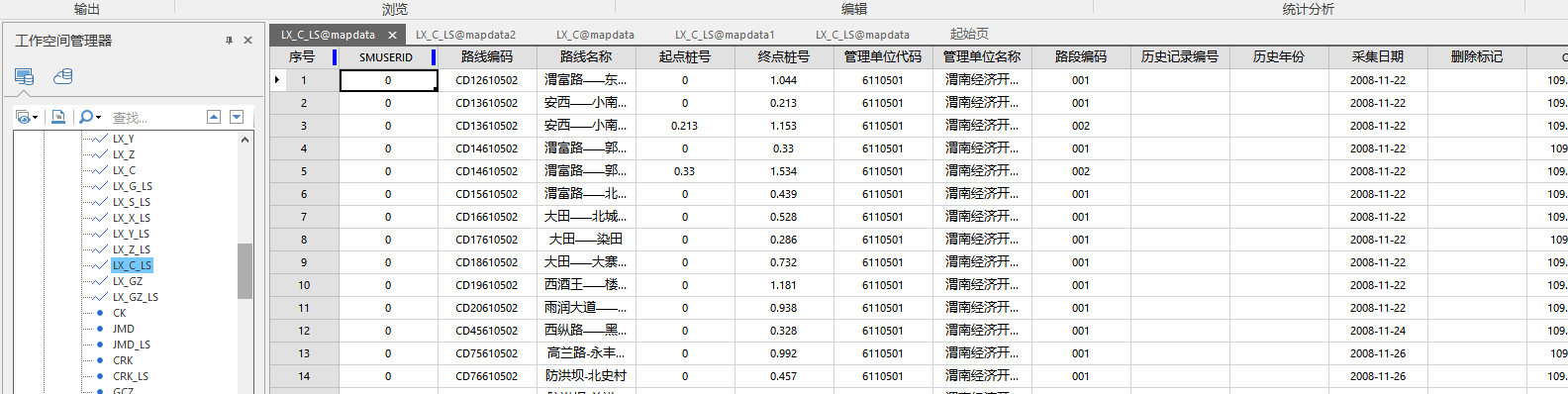Select LX_Y line dataset
This screenshot has height=394, width=1568.
(123, 139)
